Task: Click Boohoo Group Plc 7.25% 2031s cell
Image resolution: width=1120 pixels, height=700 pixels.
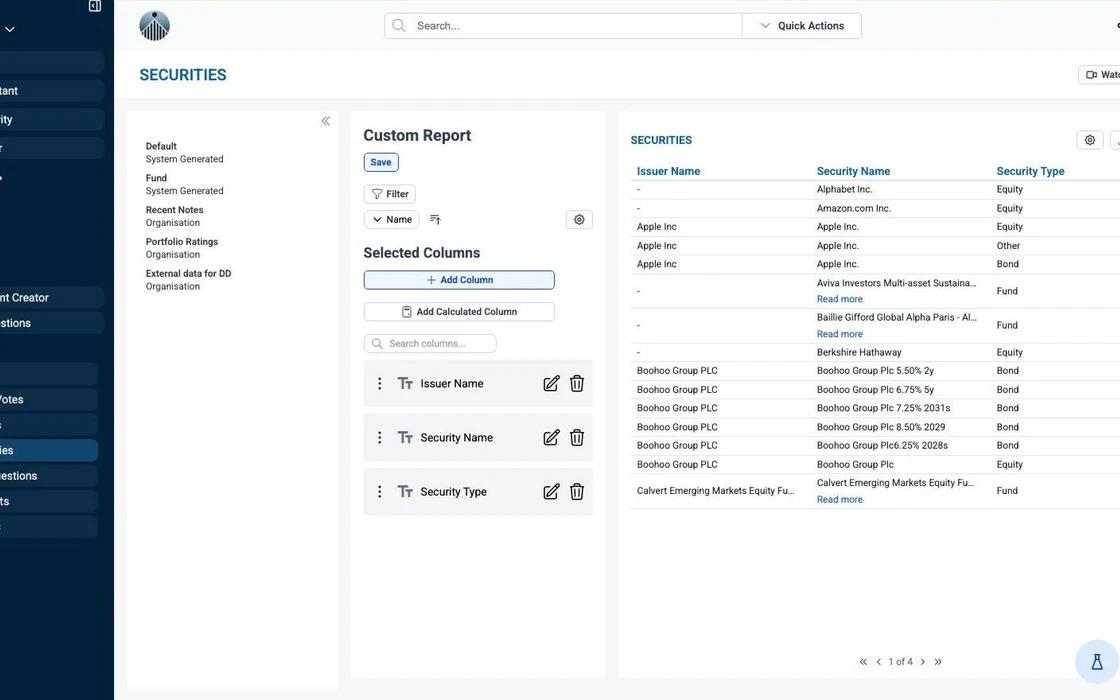Action: pos(883,408)
